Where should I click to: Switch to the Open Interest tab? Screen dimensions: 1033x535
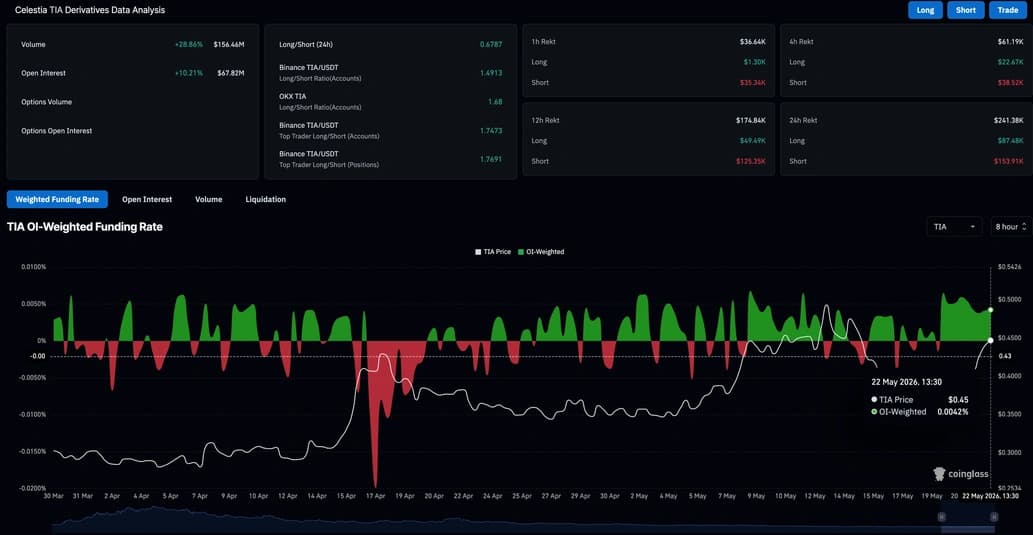coord(147,199)
